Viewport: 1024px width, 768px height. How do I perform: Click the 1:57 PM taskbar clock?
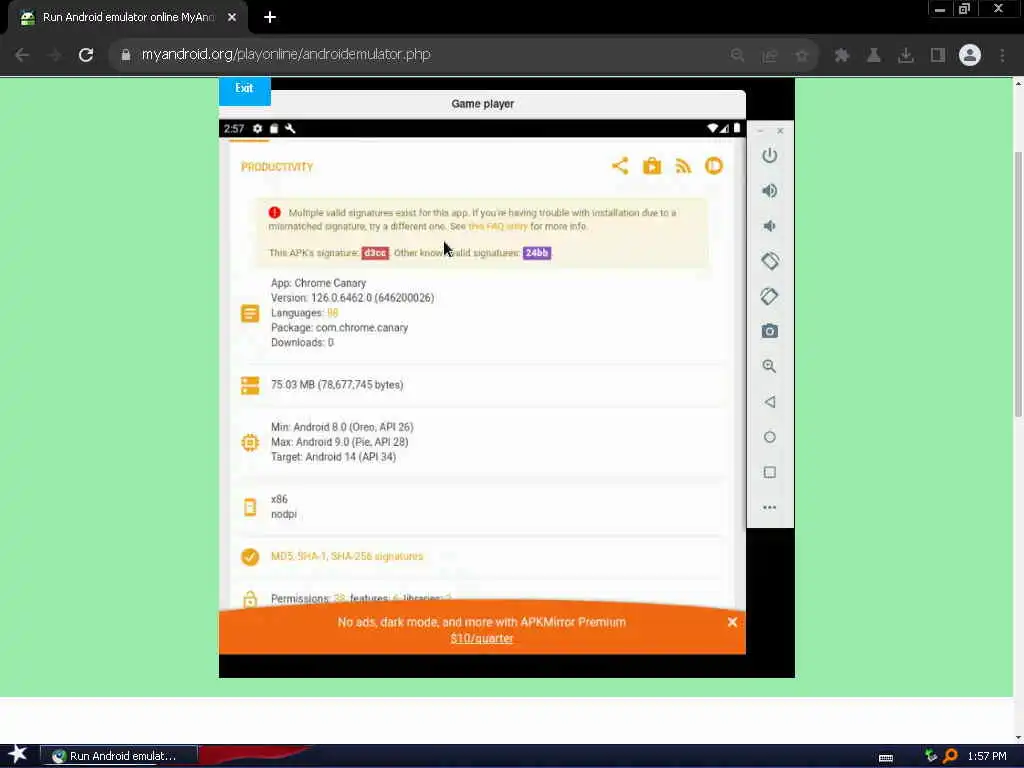[987, 756]
